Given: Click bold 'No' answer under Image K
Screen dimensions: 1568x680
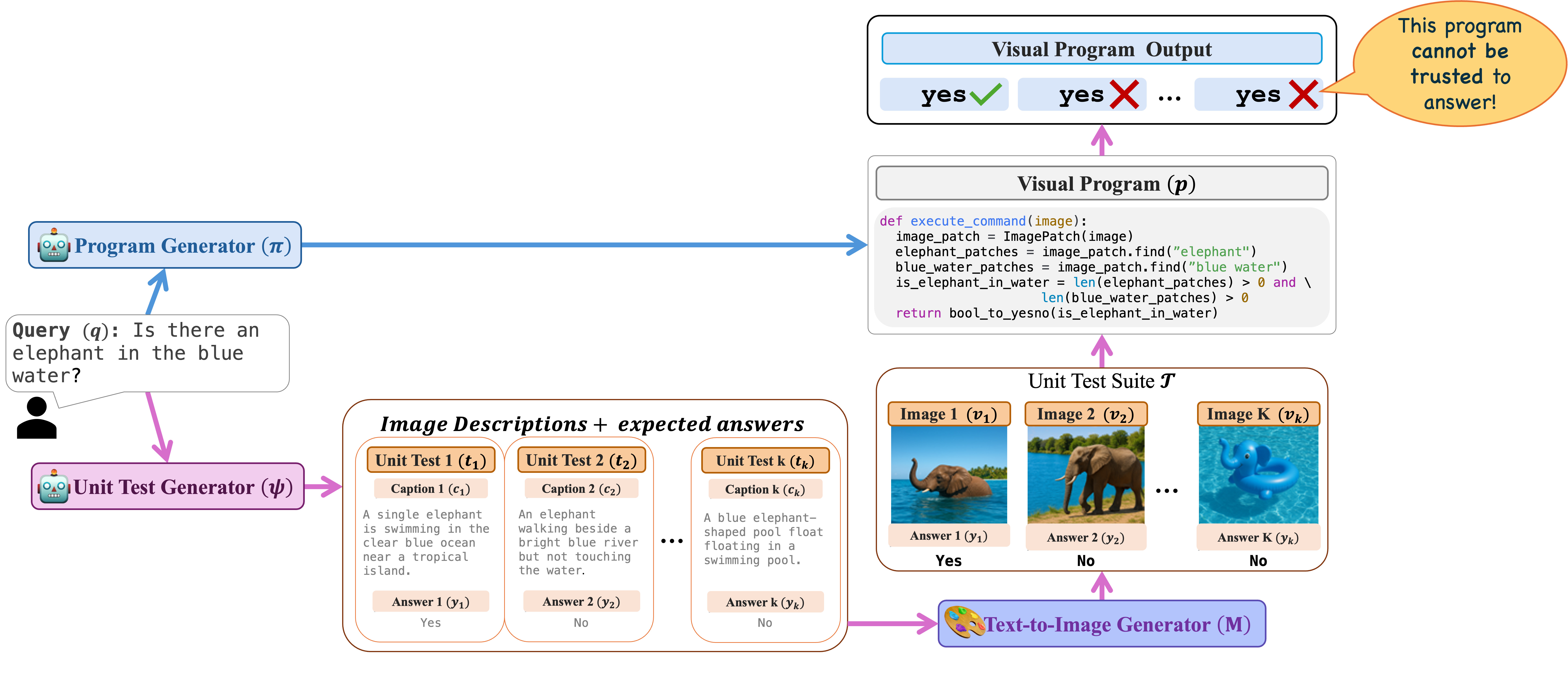Looking at the screenshot, I should coord(1258,561).
